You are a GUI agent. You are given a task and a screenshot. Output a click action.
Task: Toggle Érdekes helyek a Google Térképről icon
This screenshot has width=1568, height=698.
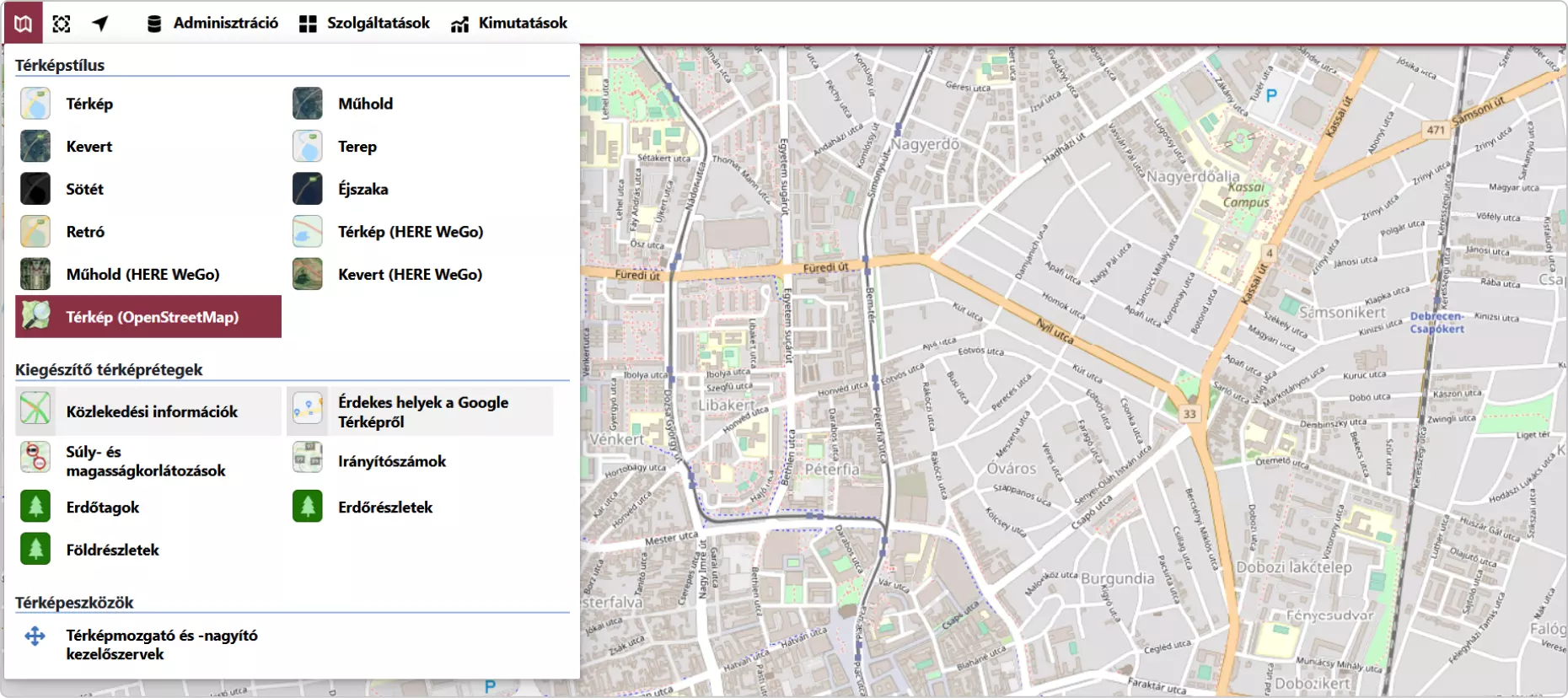click(308, 410)
